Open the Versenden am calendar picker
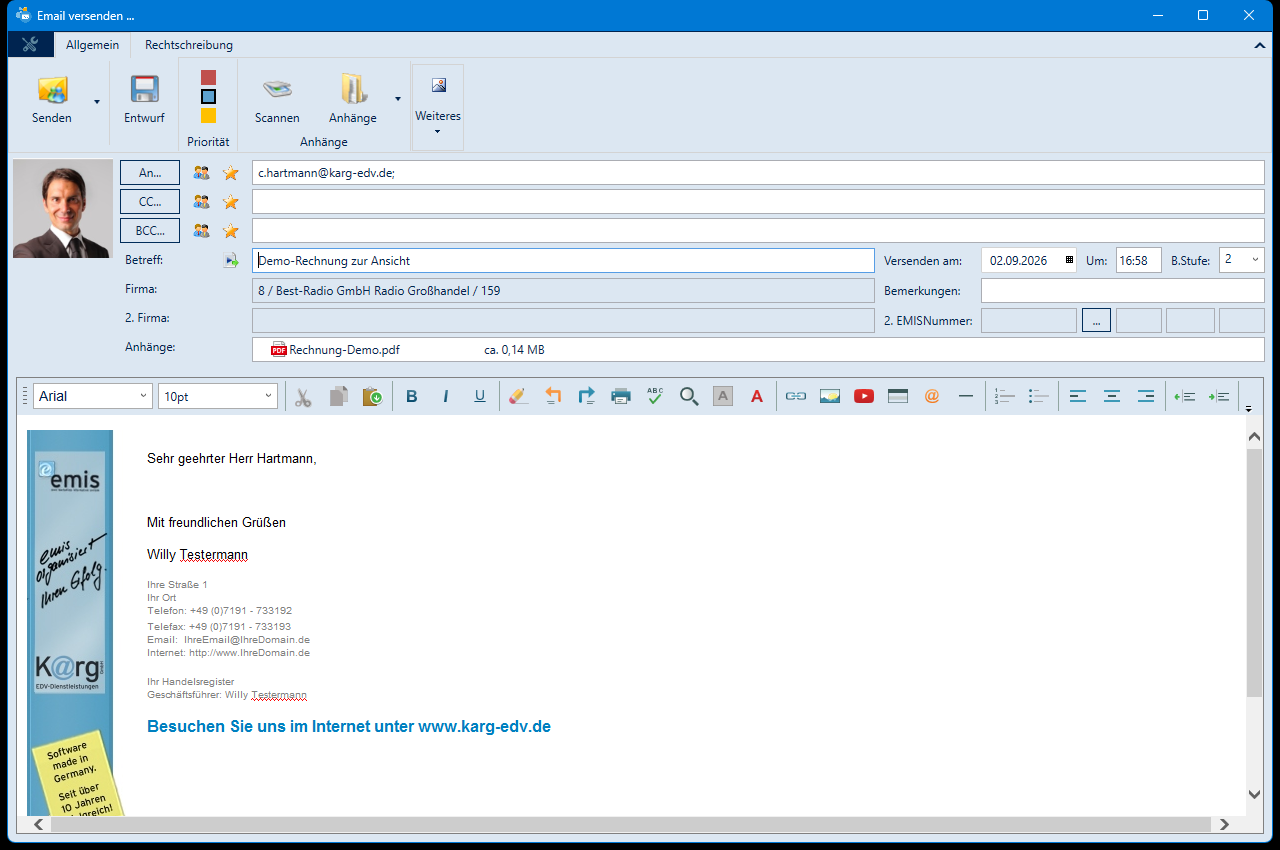Screen dimensions: 1280x850 [x=1069, y=260]
